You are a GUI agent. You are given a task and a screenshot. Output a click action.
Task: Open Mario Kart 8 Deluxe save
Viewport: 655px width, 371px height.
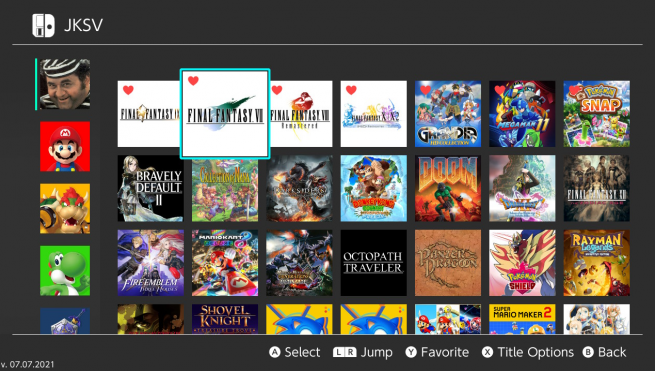click(x=225, y=263)
